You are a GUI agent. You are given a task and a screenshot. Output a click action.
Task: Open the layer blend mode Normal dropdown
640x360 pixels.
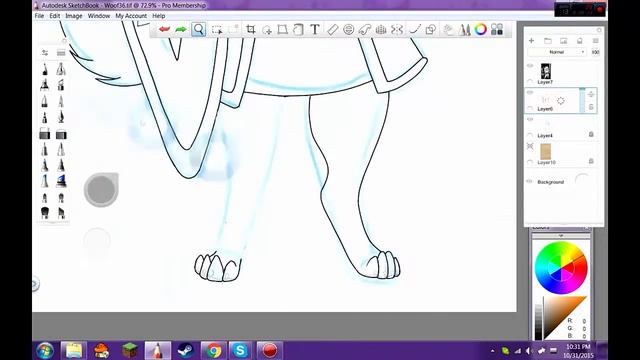point(558,52)
